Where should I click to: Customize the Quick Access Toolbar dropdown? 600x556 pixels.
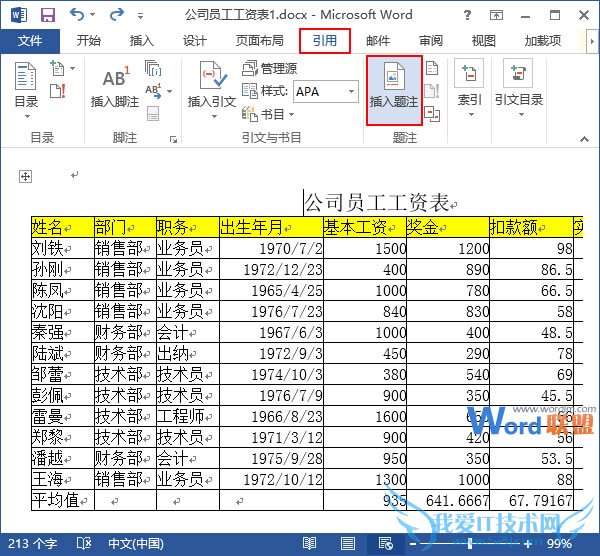pos(140,16)
